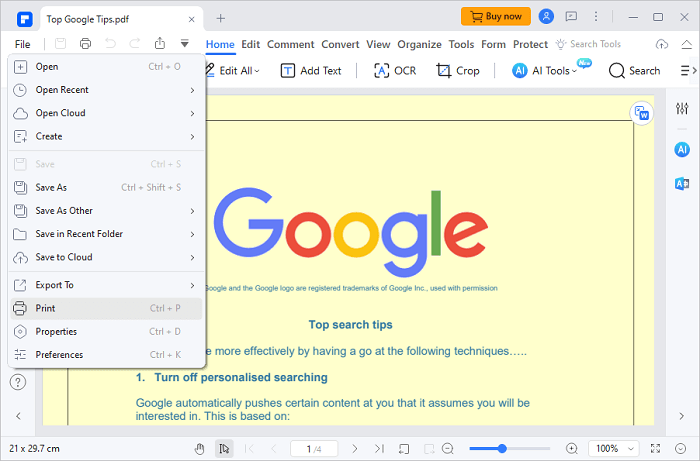The height and width of the screenshot is (461, 700).
Task: Click the page number input field
Action: point(314,449)
